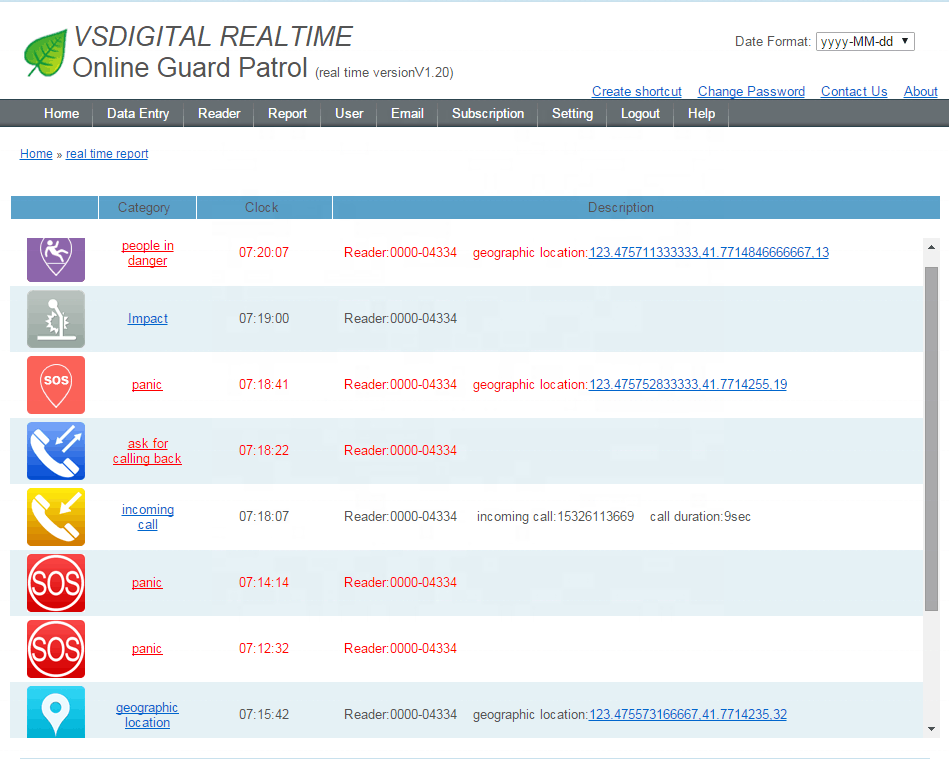Click the green leaf VSDigital logo
Screen dimensions: 949x763
(45, 53)
